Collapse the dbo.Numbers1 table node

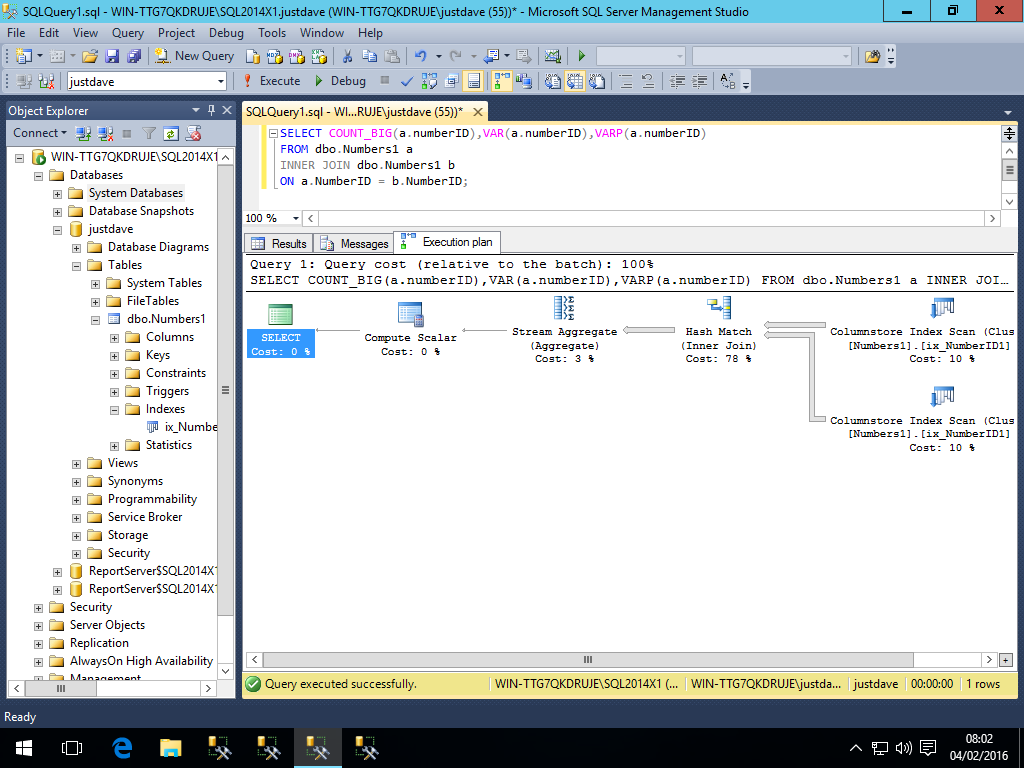click(x=96, y=319)
